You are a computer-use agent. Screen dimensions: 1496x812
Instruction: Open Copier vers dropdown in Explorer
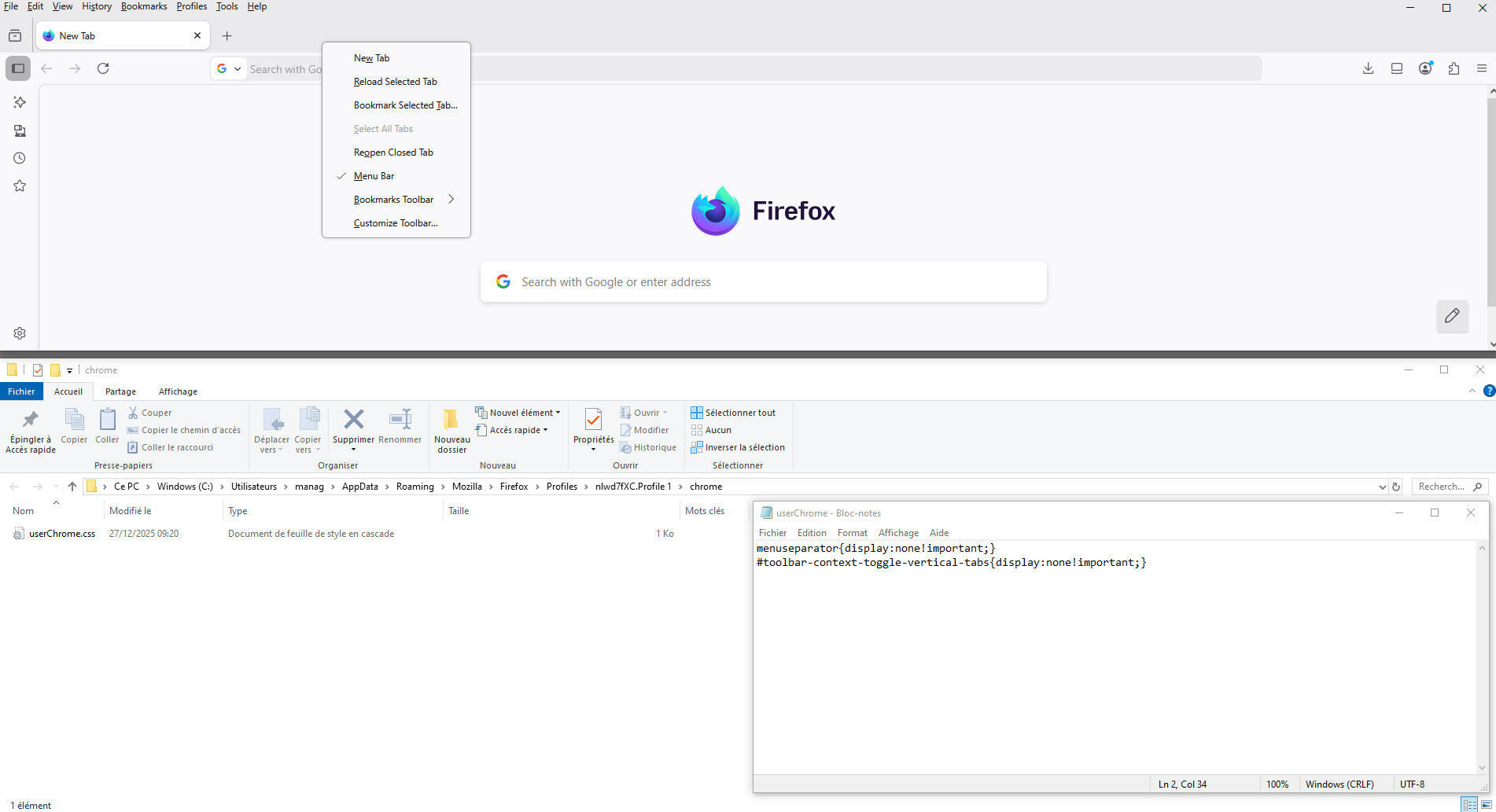point(308,431)
